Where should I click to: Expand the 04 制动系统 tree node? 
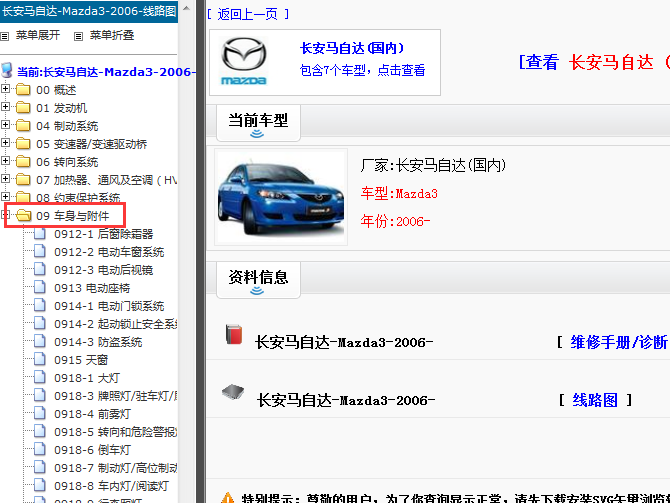(x=6, y=125)
